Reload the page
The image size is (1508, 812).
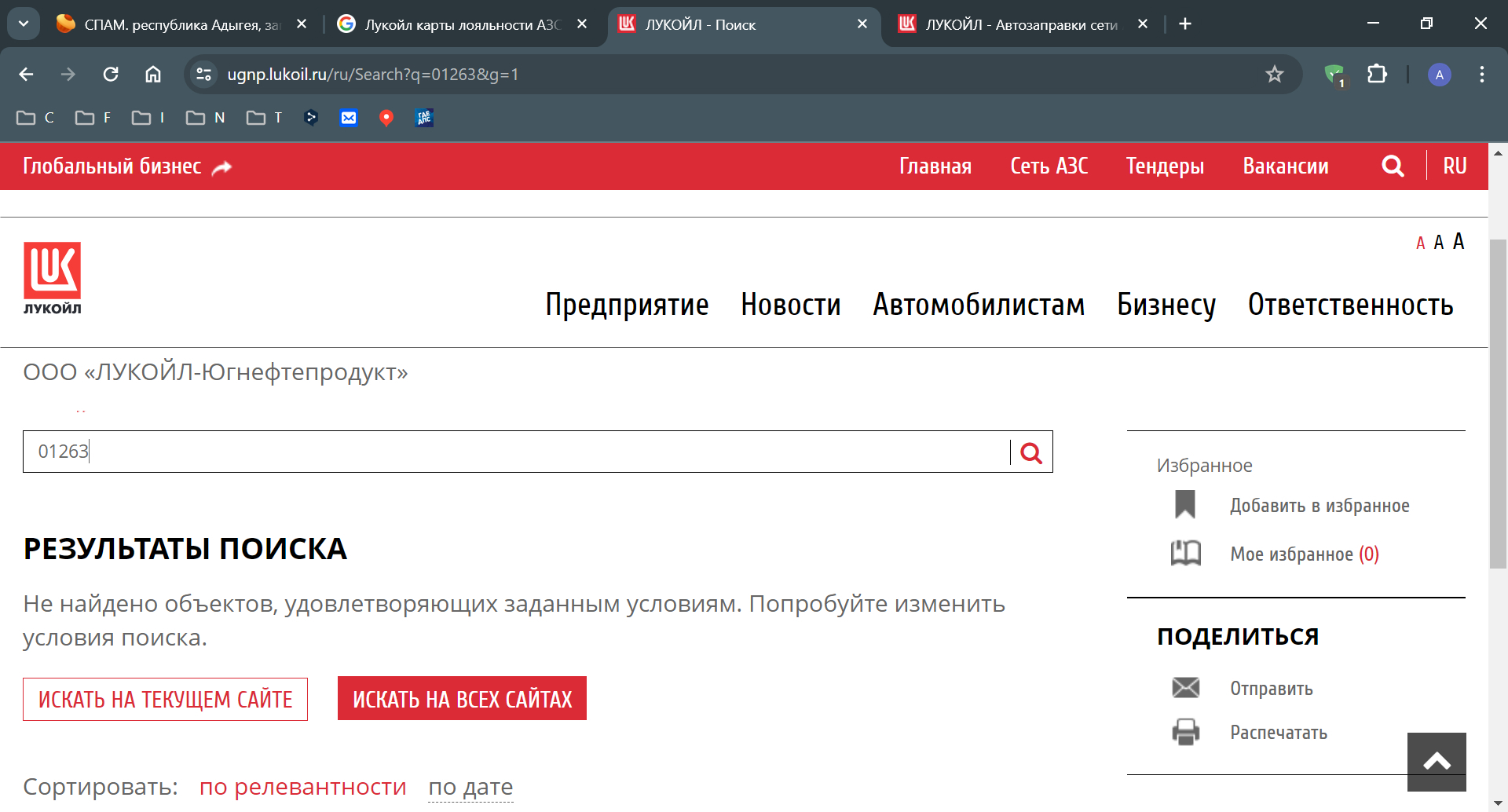(111, 75)
